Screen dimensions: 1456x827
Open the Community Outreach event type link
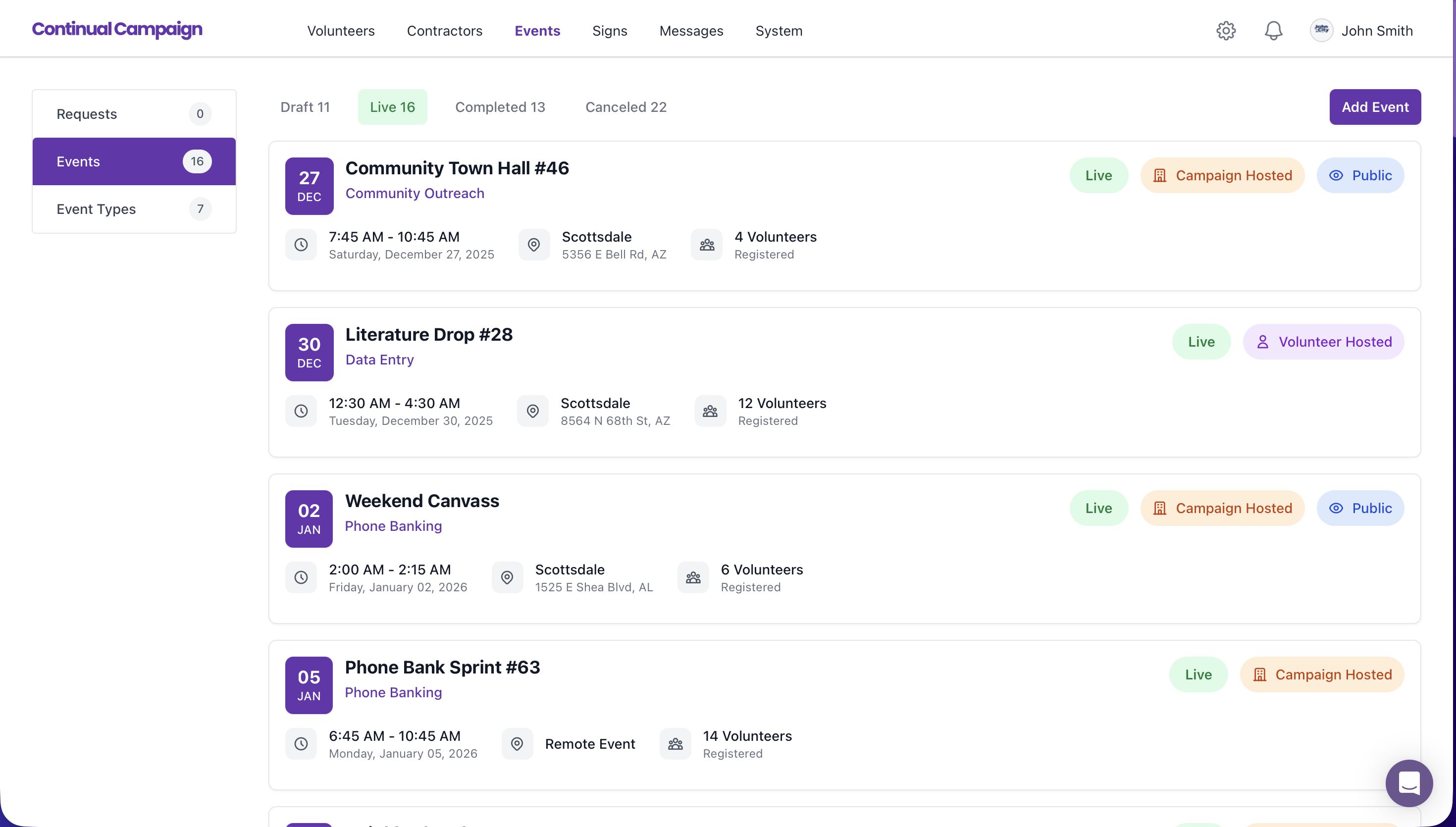coord(415,194)
